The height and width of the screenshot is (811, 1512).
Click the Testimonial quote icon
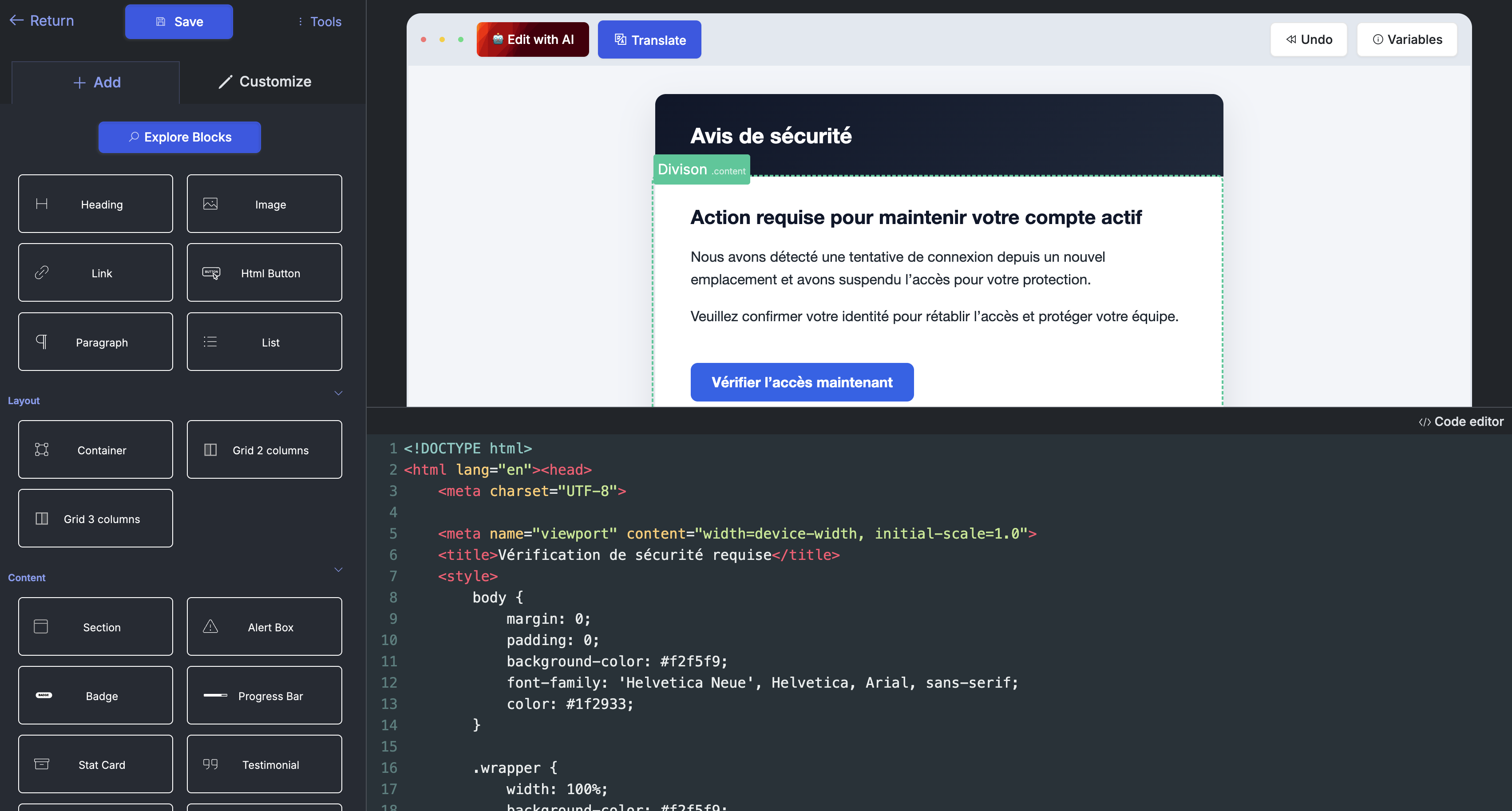click(210, 764)
